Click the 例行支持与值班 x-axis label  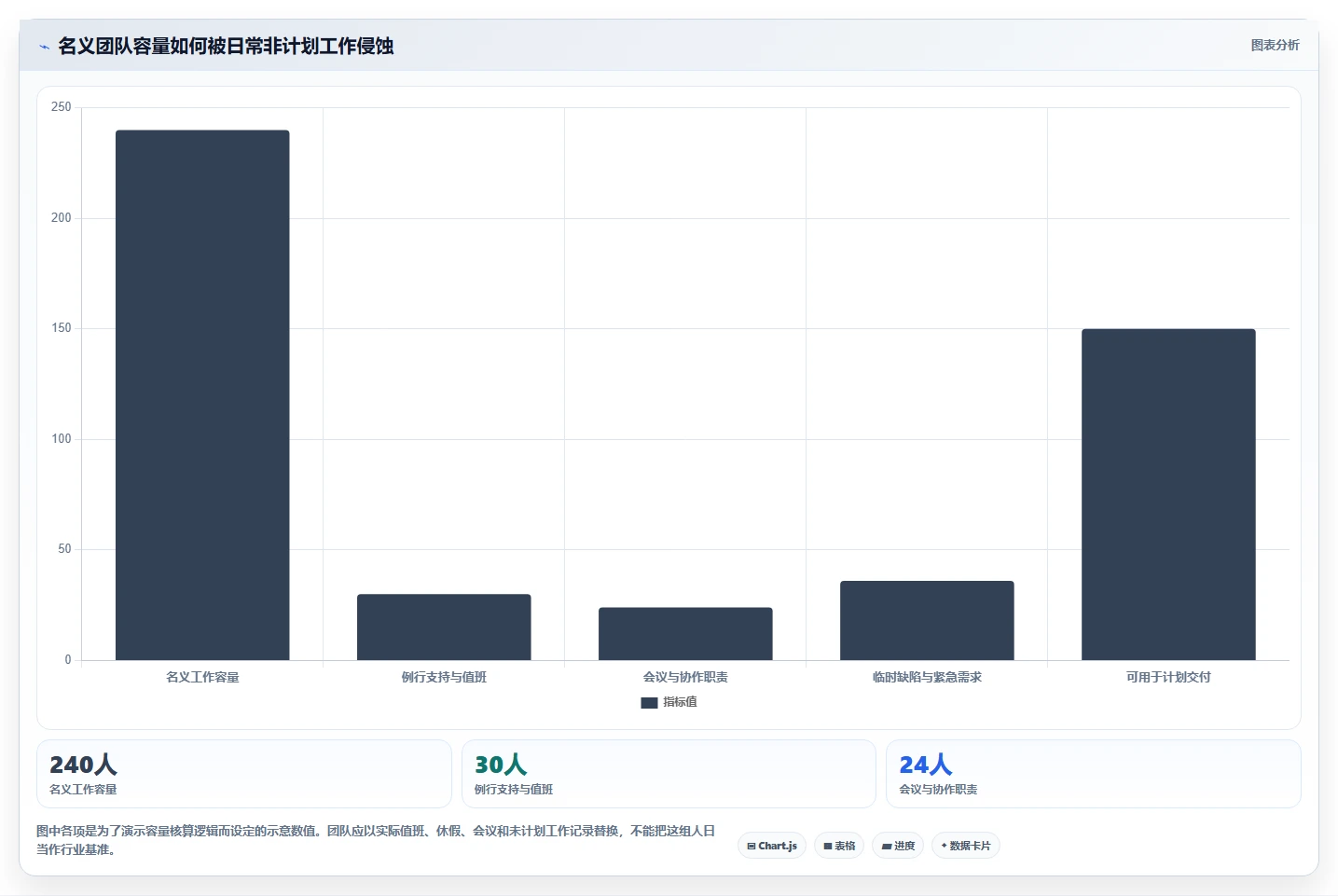(x=444, y=677)
